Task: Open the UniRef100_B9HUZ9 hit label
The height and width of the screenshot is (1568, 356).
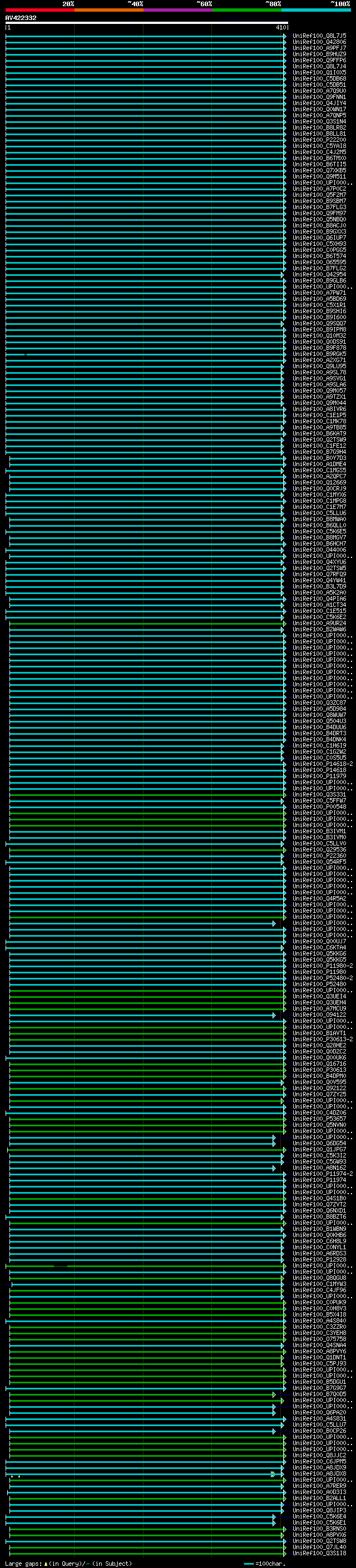Action: tap(319, 54)
